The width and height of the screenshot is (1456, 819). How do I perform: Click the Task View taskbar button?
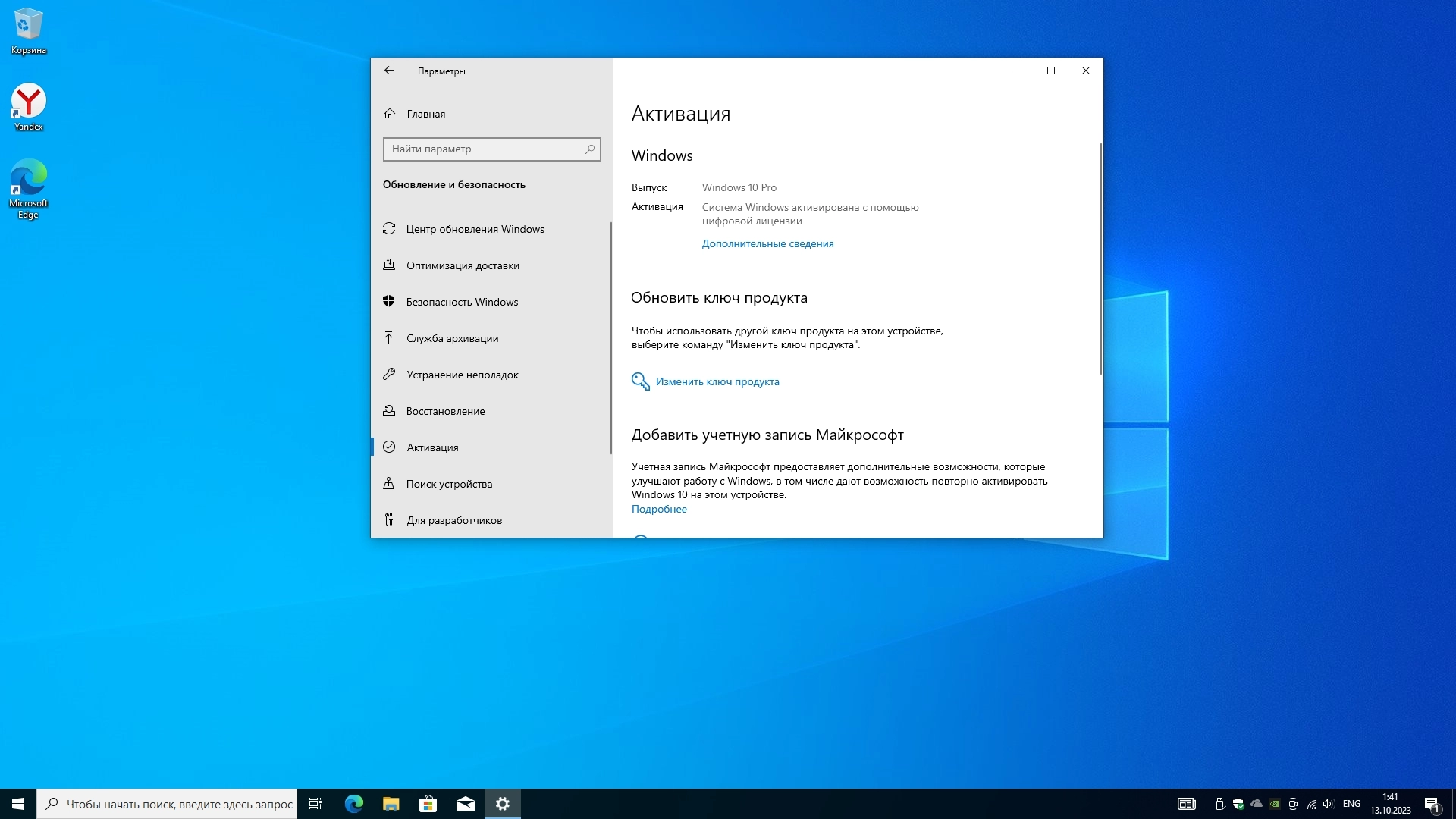click(315, 804)
